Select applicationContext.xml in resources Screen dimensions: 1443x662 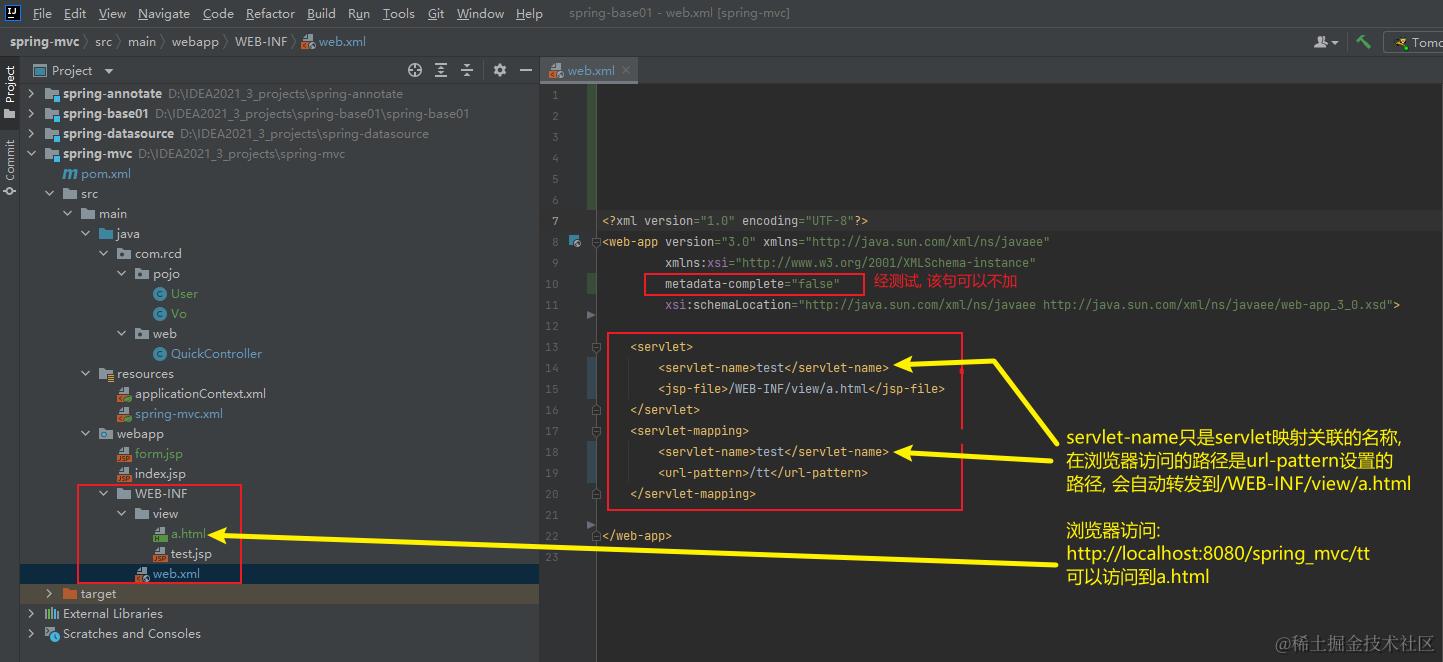pyautogui.click(x=200, y=394)
